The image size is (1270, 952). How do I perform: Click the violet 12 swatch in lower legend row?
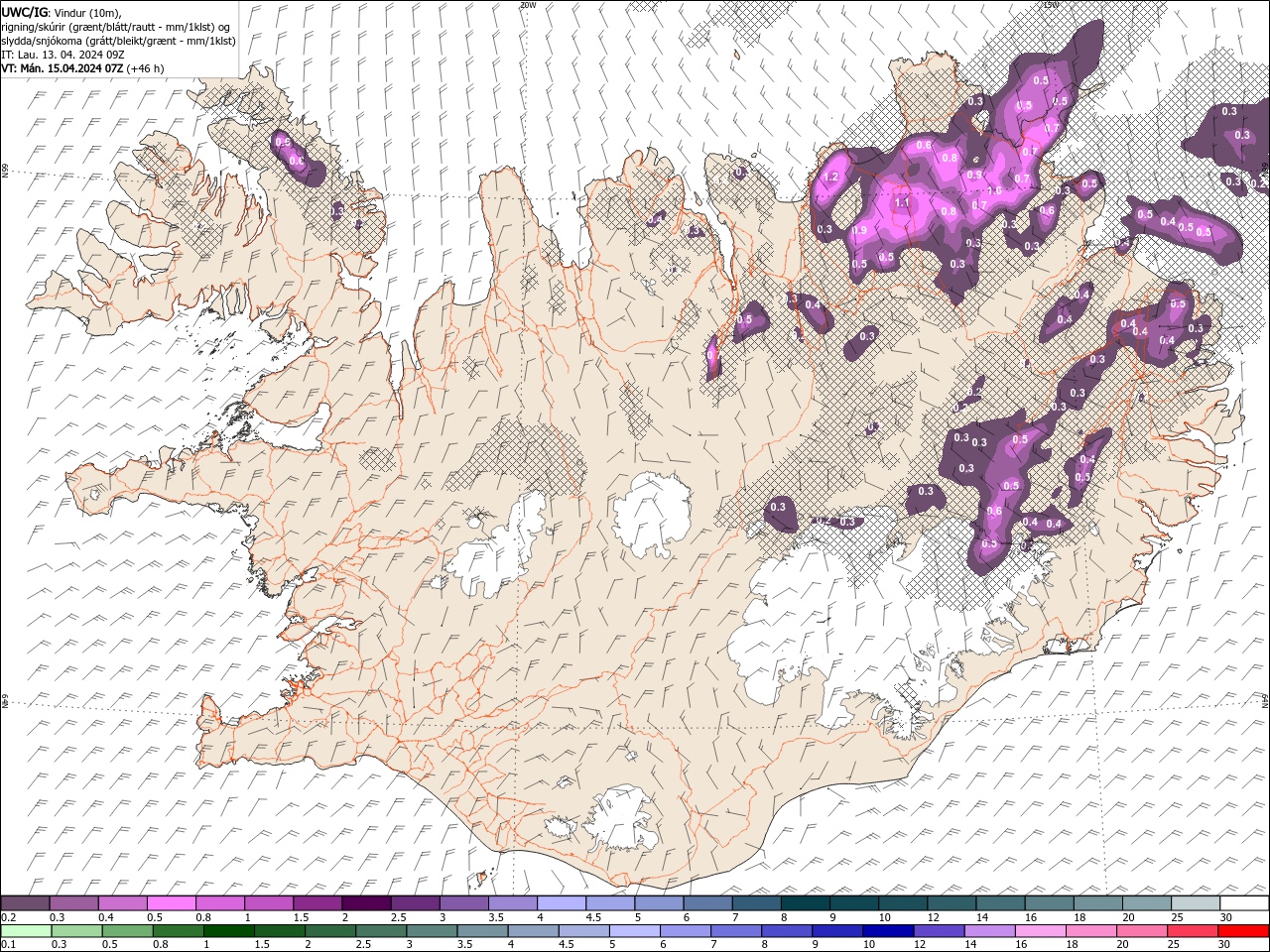coord(939,930)
